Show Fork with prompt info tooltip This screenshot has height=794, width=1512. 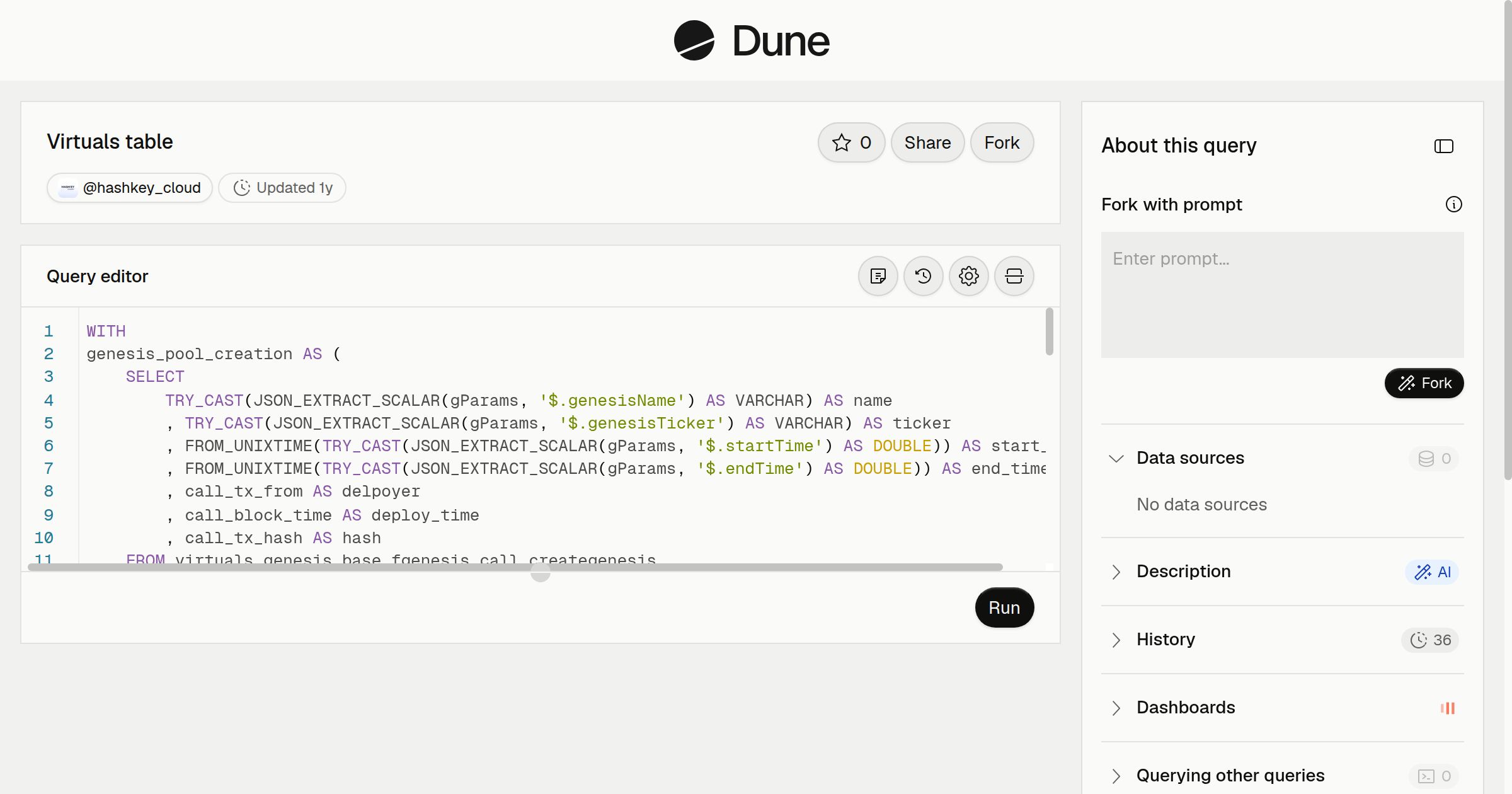(1453, 204)
